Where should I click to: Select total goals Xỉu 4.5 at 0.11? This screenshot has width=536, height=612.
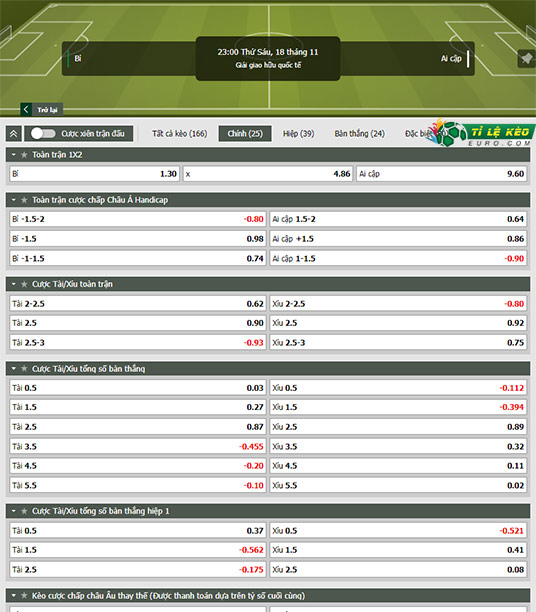pos(398,466)
